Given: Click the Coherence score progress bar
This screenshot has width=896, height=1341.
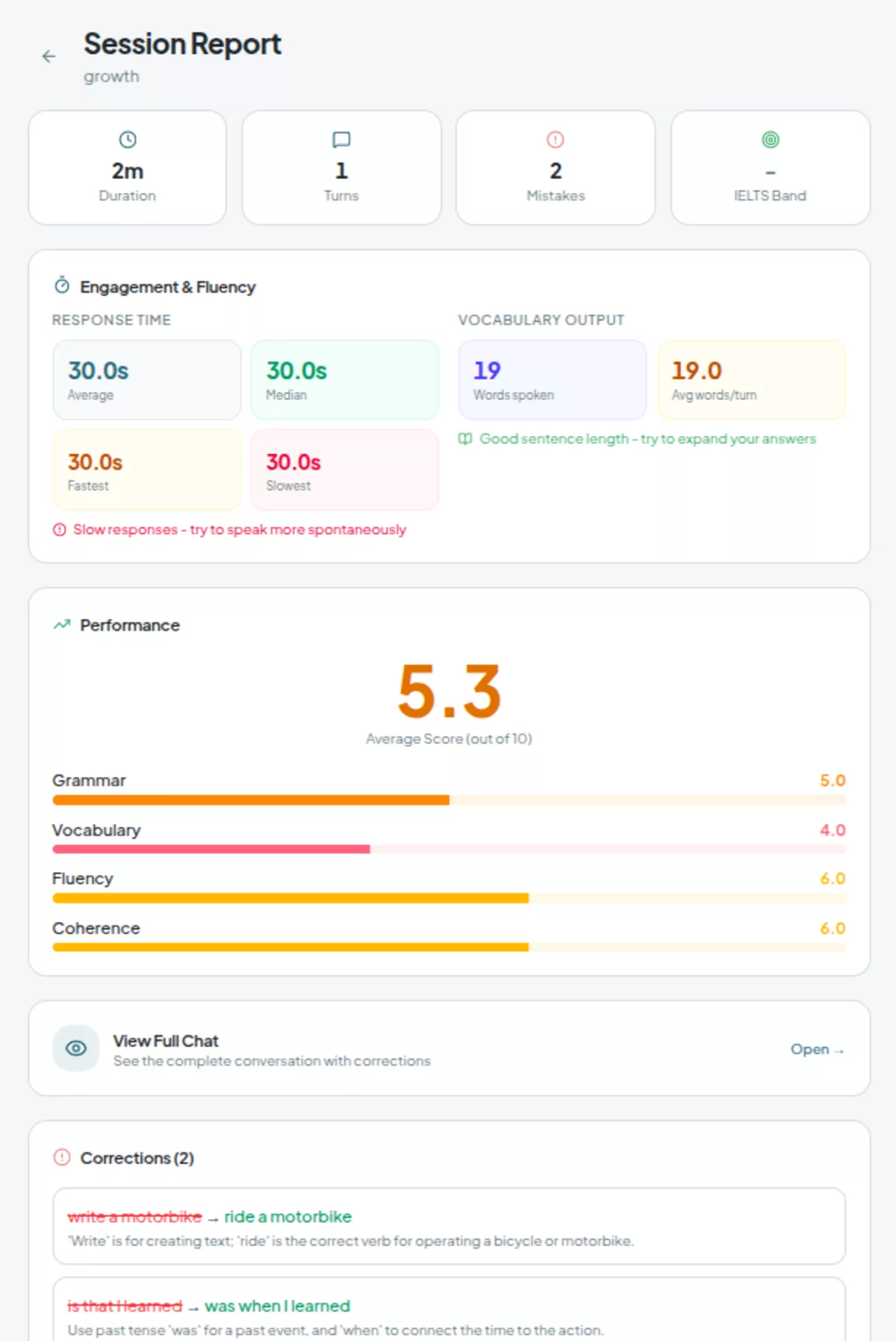Looking at the screenshot, I should pyautogui.click(x=449, y=947).
